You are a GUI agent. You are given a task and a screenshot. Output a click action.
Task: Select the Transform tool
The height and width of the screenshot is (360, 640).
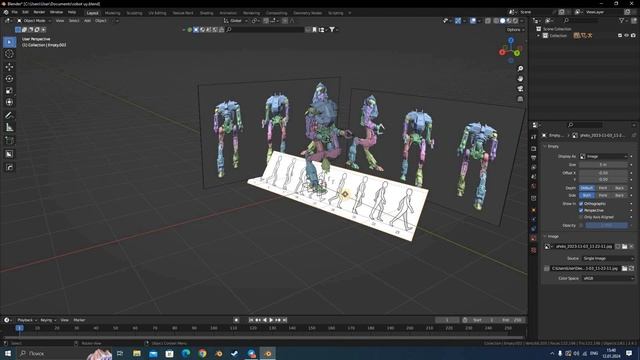[9, 102]
